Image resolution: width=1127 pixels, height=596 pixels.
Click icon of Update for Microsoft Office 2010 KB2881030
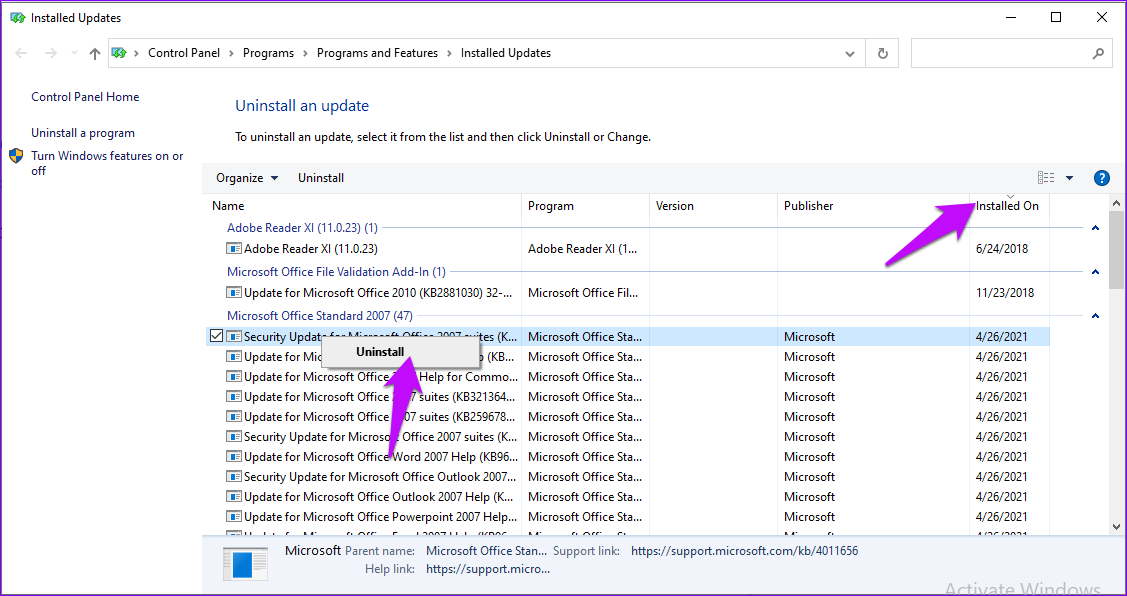[x=234, y=293]
